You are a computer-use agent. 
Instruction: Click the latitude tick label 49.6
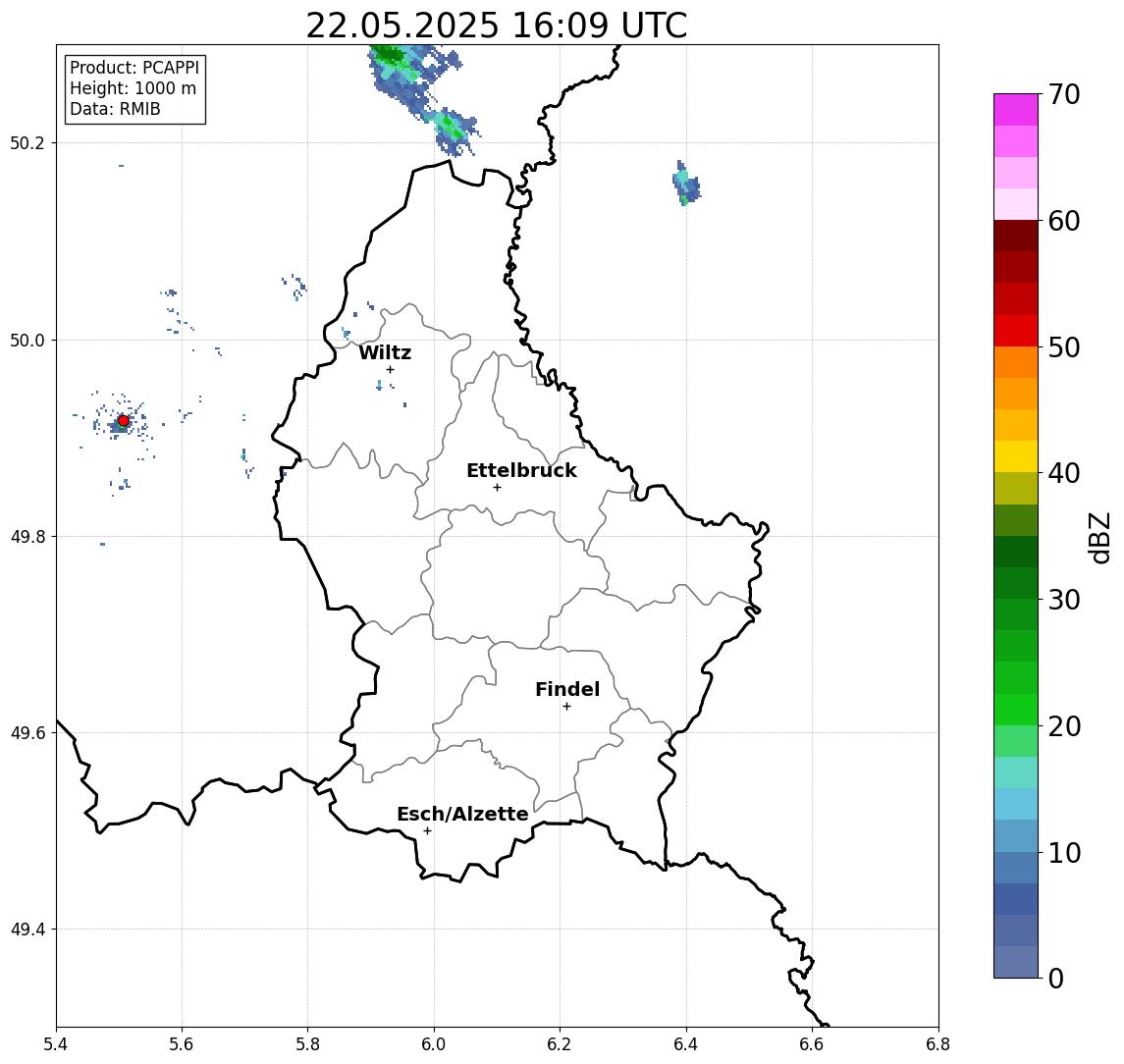27,733
